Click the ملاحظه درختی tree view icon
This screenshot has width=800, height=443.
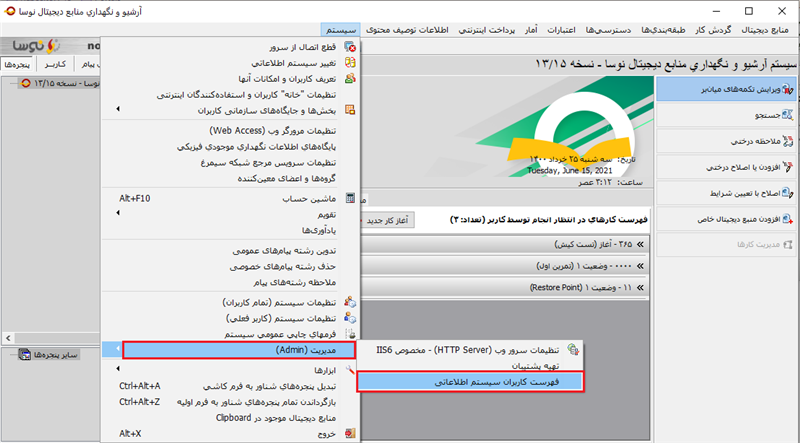coord(789,143)
